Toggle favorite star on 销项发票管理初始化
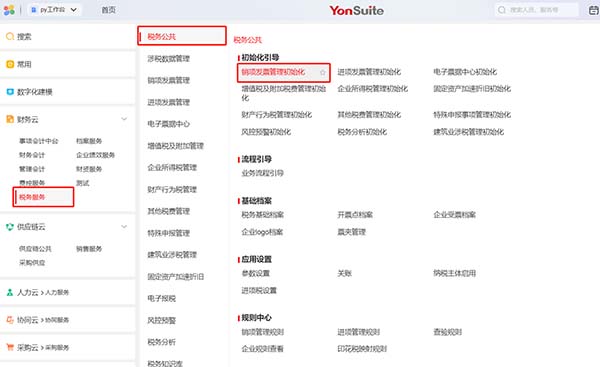The height and width of the screenshot is (367, 600). (x=323, y=72)
